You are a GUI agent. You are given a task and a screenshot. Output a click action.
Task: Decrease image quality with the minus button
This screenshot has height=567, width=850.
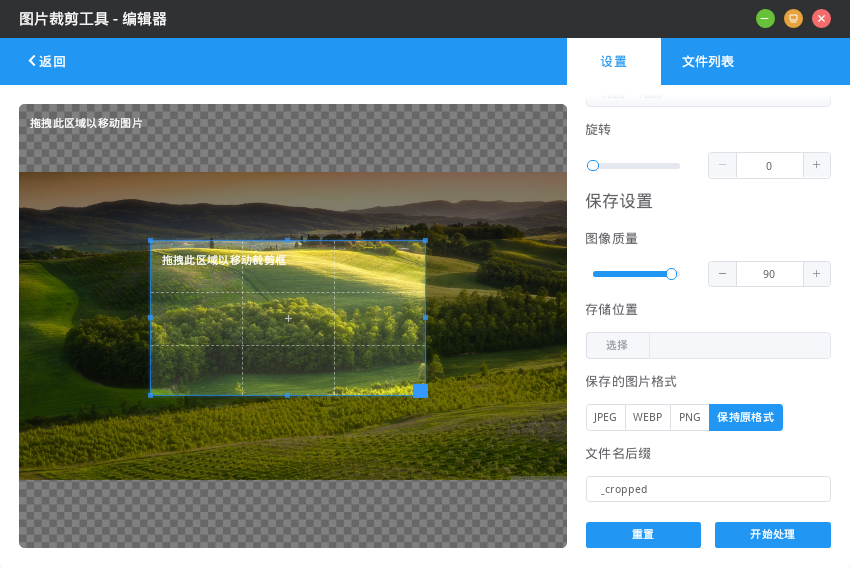[722, 274]
